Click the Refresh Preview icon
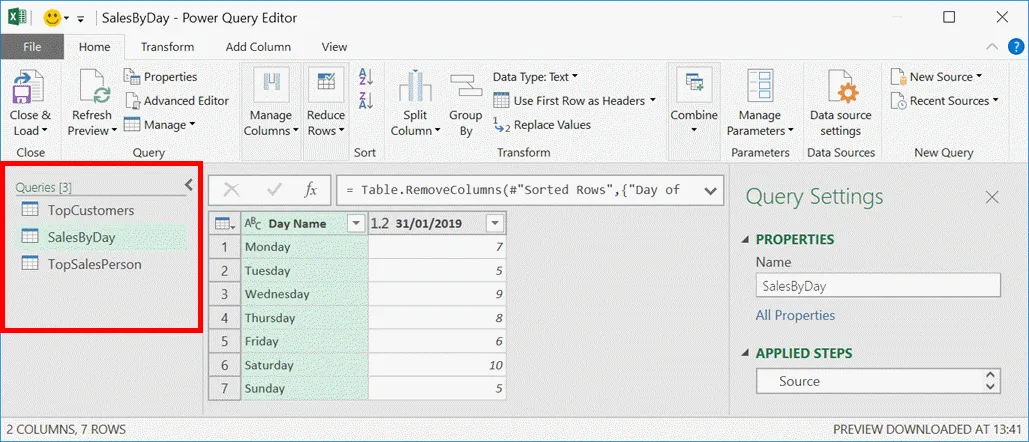 coord(94,87)
